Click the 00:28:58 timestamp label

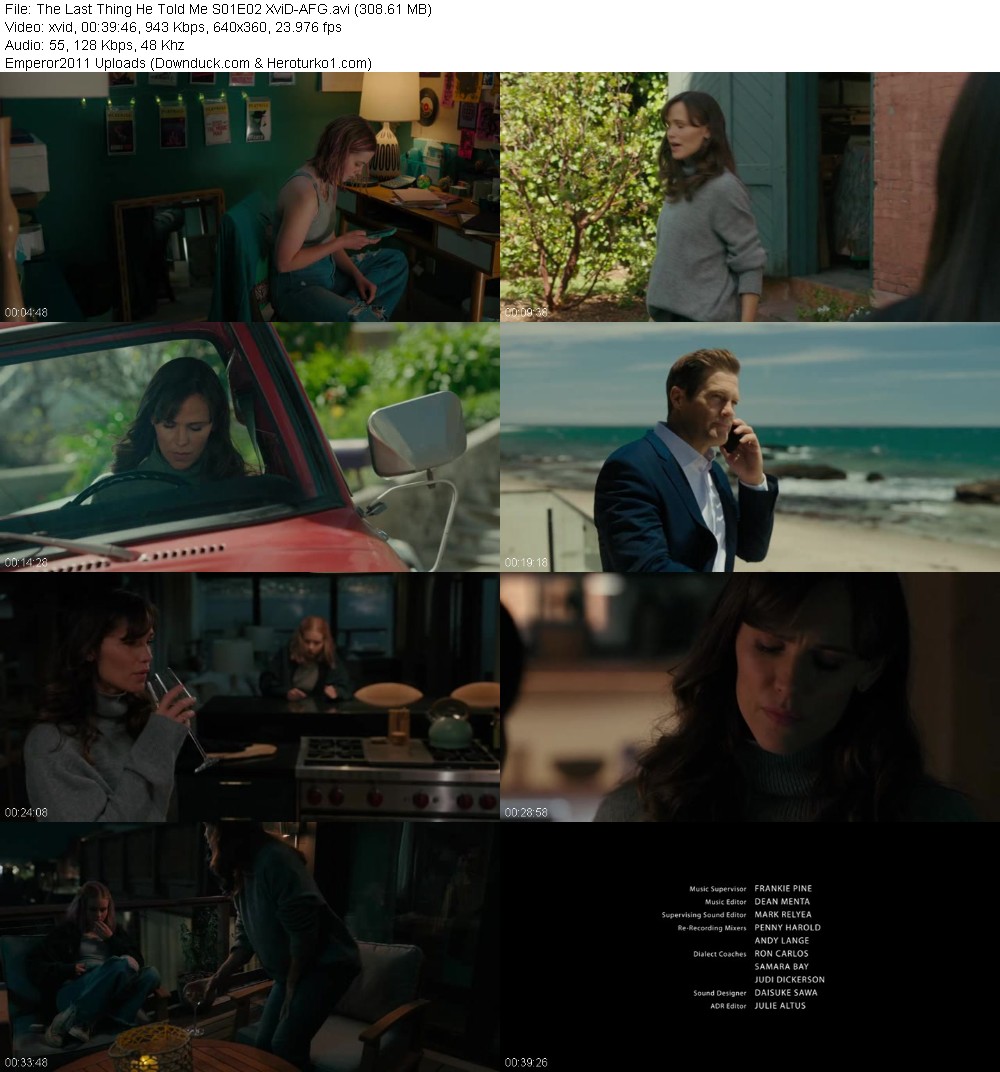pyautogui.click(x=526, y=813)
